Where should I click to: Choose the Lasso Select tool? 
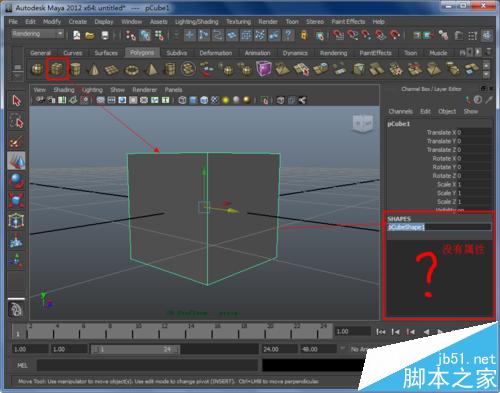click(16, 121)
